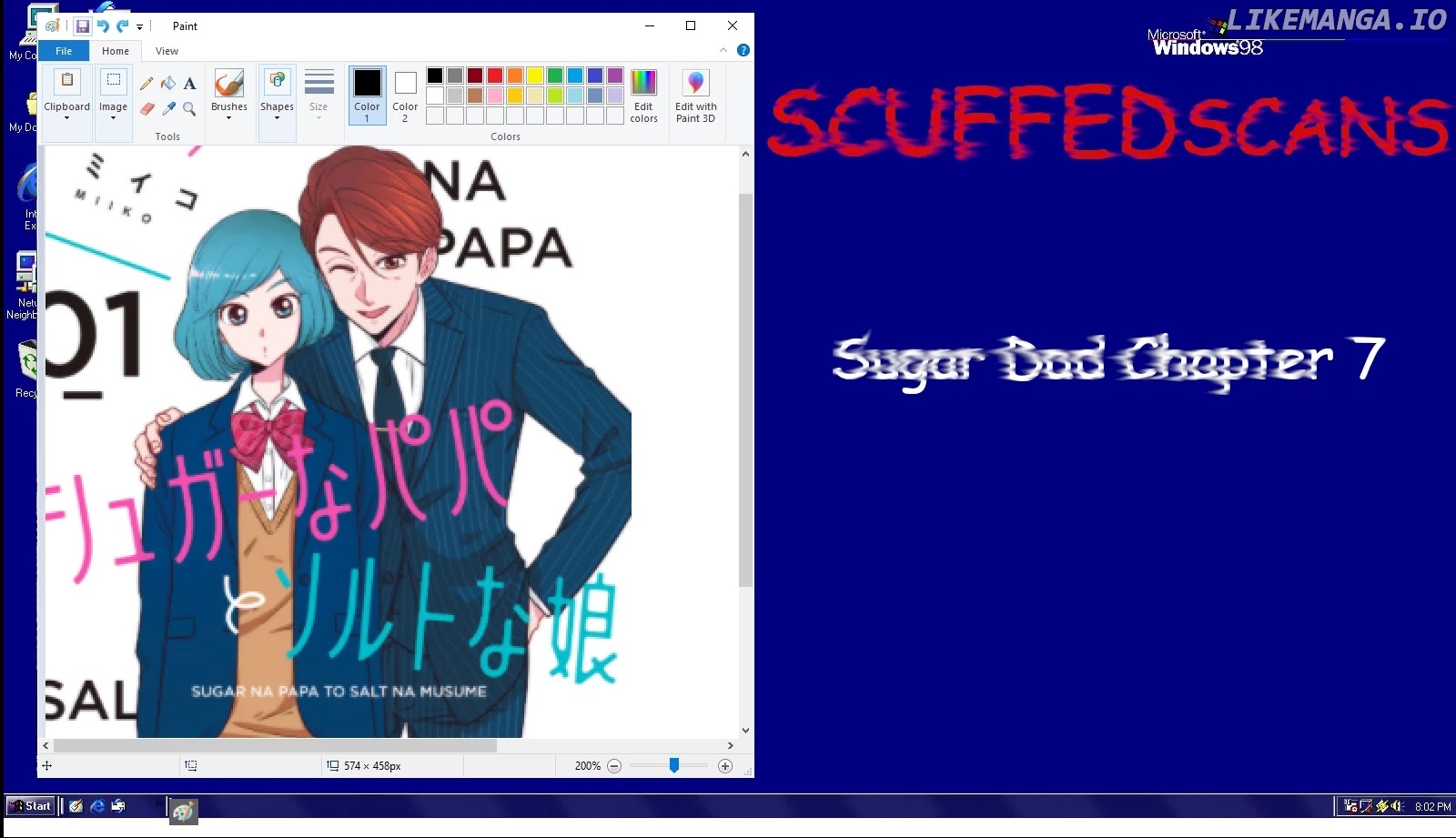Click the taskbar clock showing 8:02 PM
Viewport: 1456px width, 838px height.
[x=1433, y=806]
